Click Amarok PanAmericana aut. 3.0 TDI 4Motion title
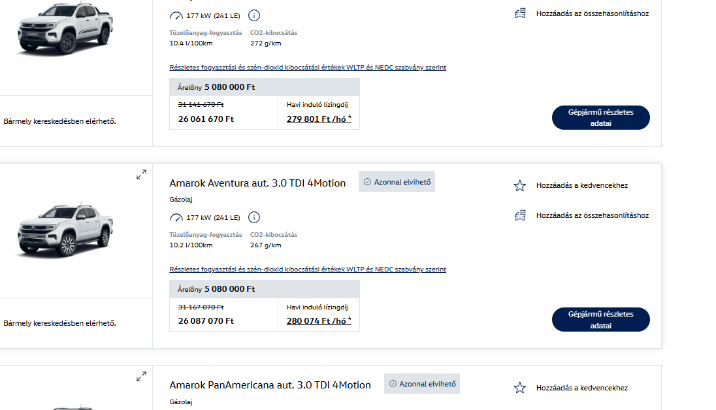 tap(270, 385)
